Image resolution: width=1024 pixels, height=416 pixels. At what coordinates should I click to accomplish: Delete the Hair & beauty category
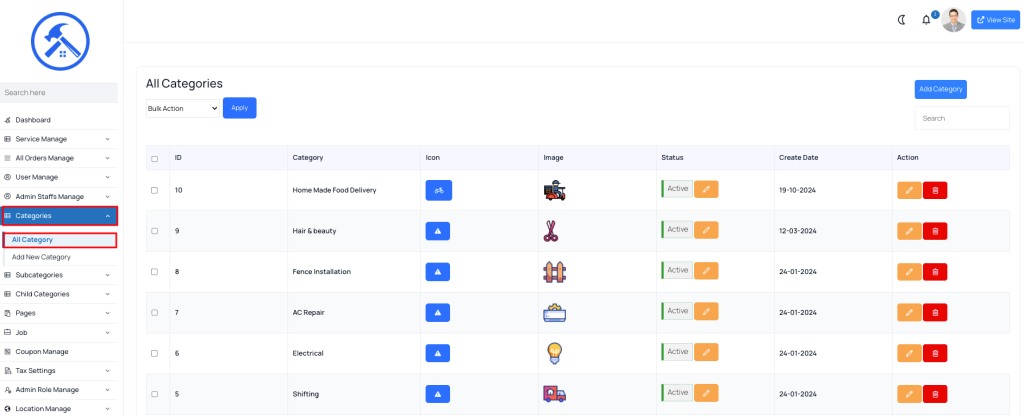tap(935, 231)
